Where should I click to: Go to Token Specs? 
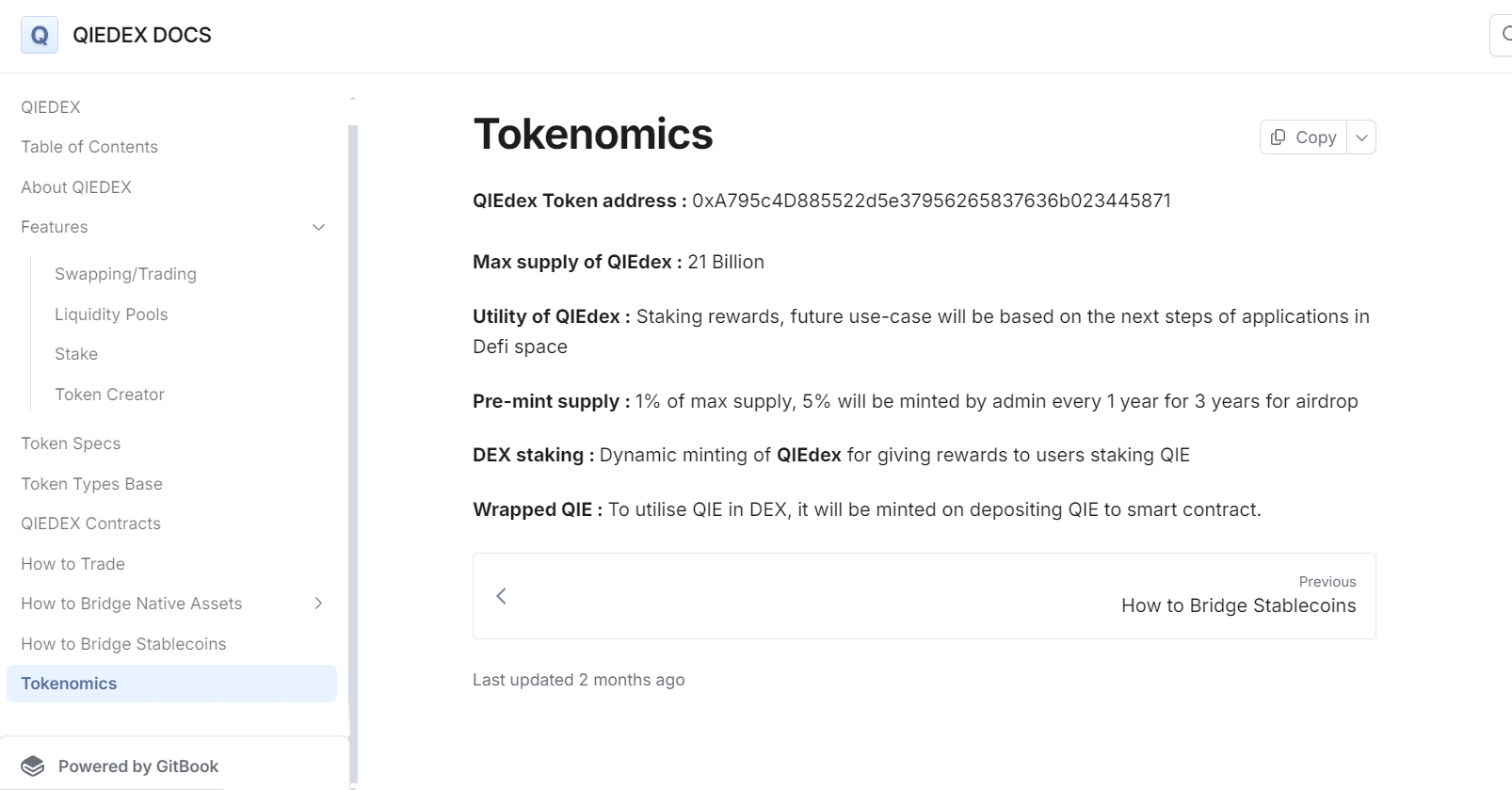pyautogui.click(x=71, y=443)
